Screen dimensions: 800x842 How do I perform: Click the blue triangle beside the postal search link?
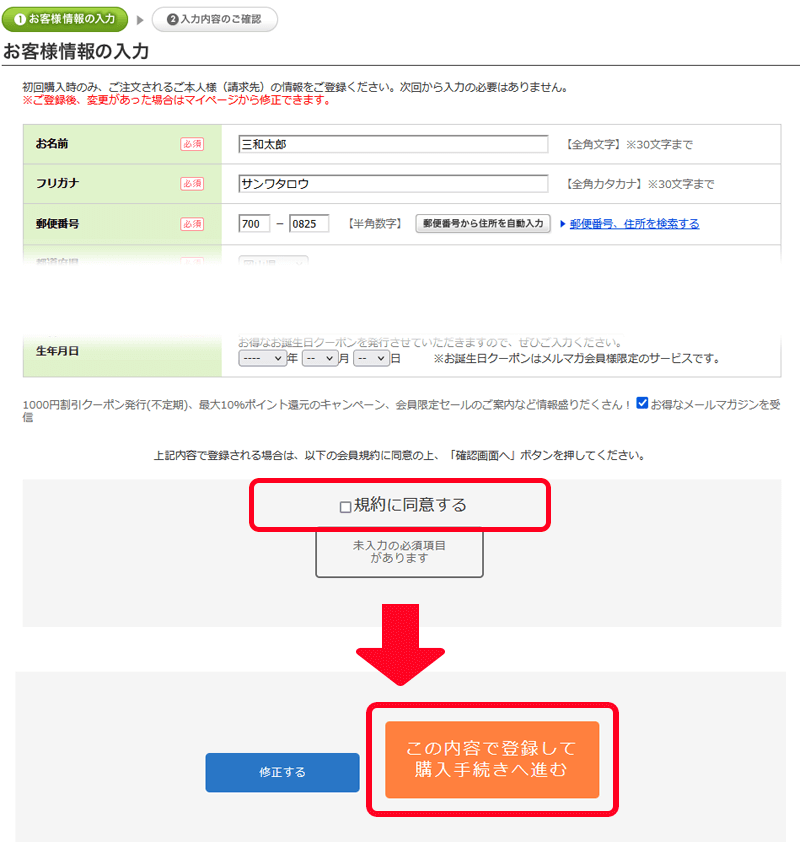click(563, 224)
